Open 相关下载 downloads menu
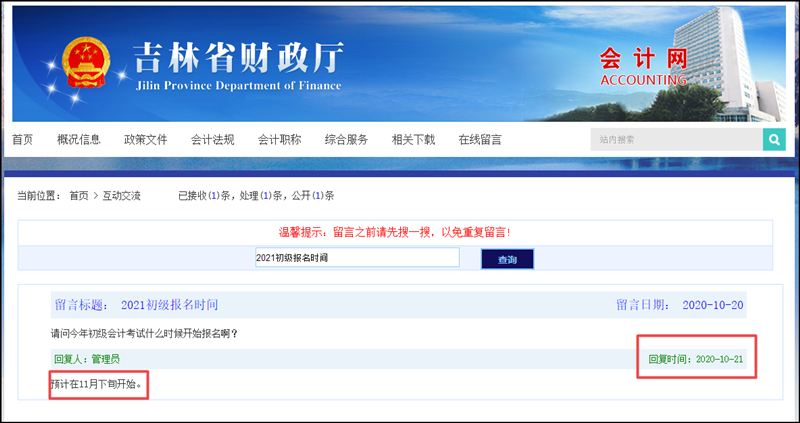Viewport: 800px width, 423px height. coord(413,140)
